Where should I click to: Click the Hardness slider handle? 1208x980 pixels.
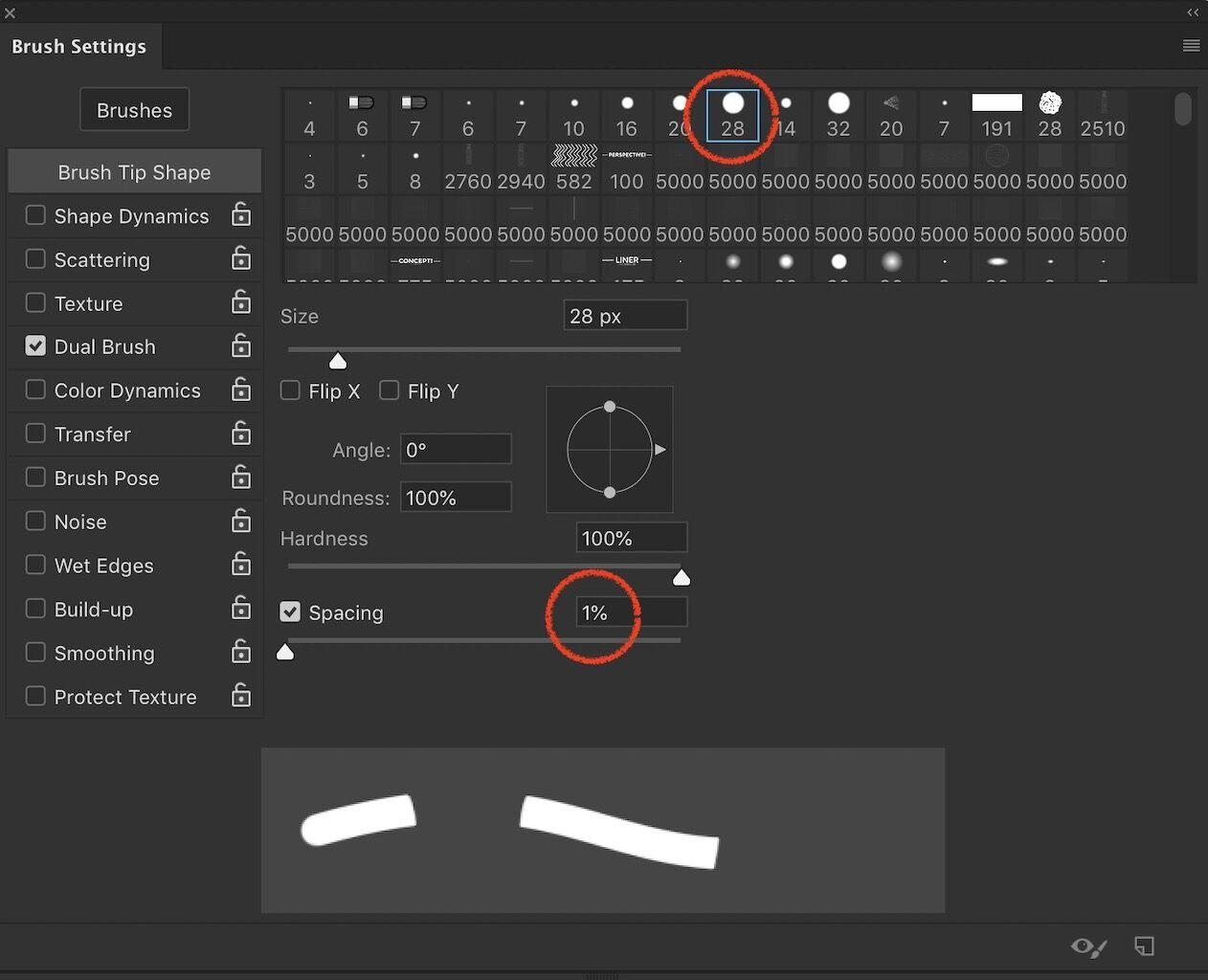pos(681,576)
